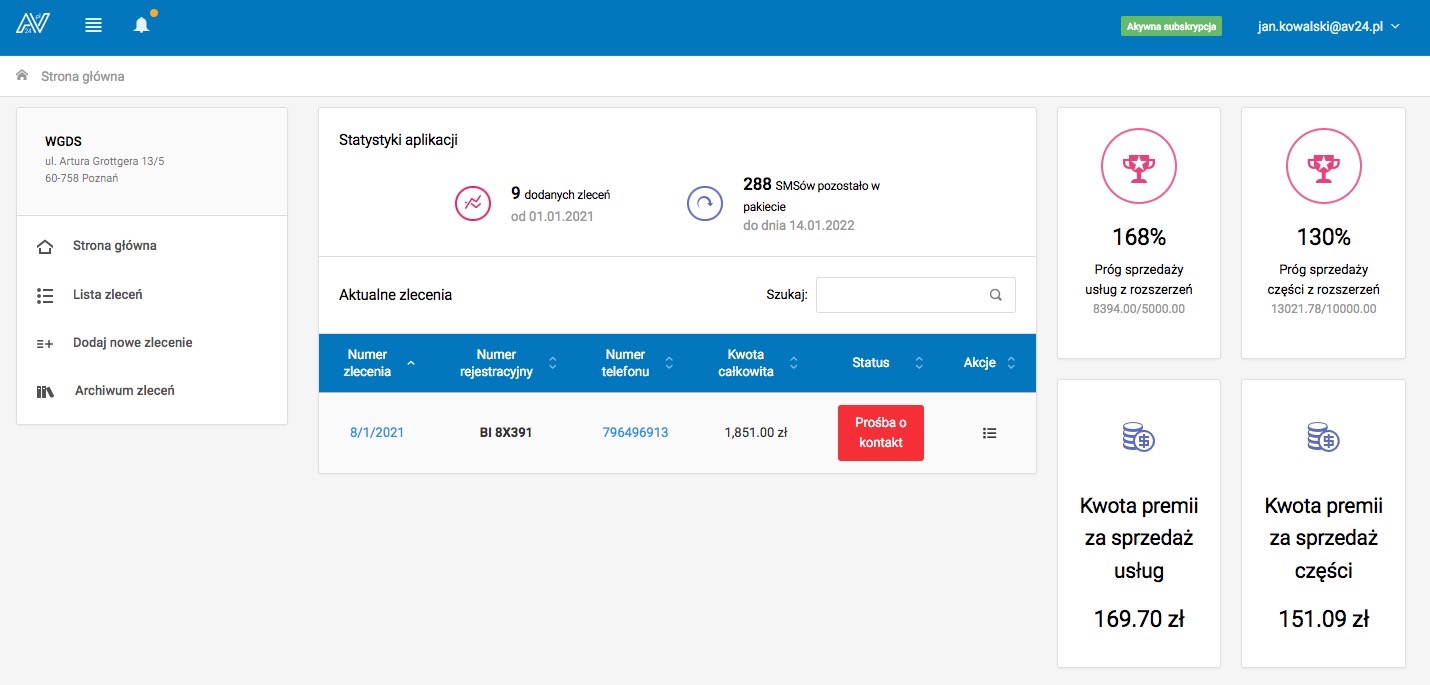Image resolution: width=1430 pixels, height=685 pixels.
Task: Click the AV logo in header
Action: pyautogui.click(x=32, y=25)
